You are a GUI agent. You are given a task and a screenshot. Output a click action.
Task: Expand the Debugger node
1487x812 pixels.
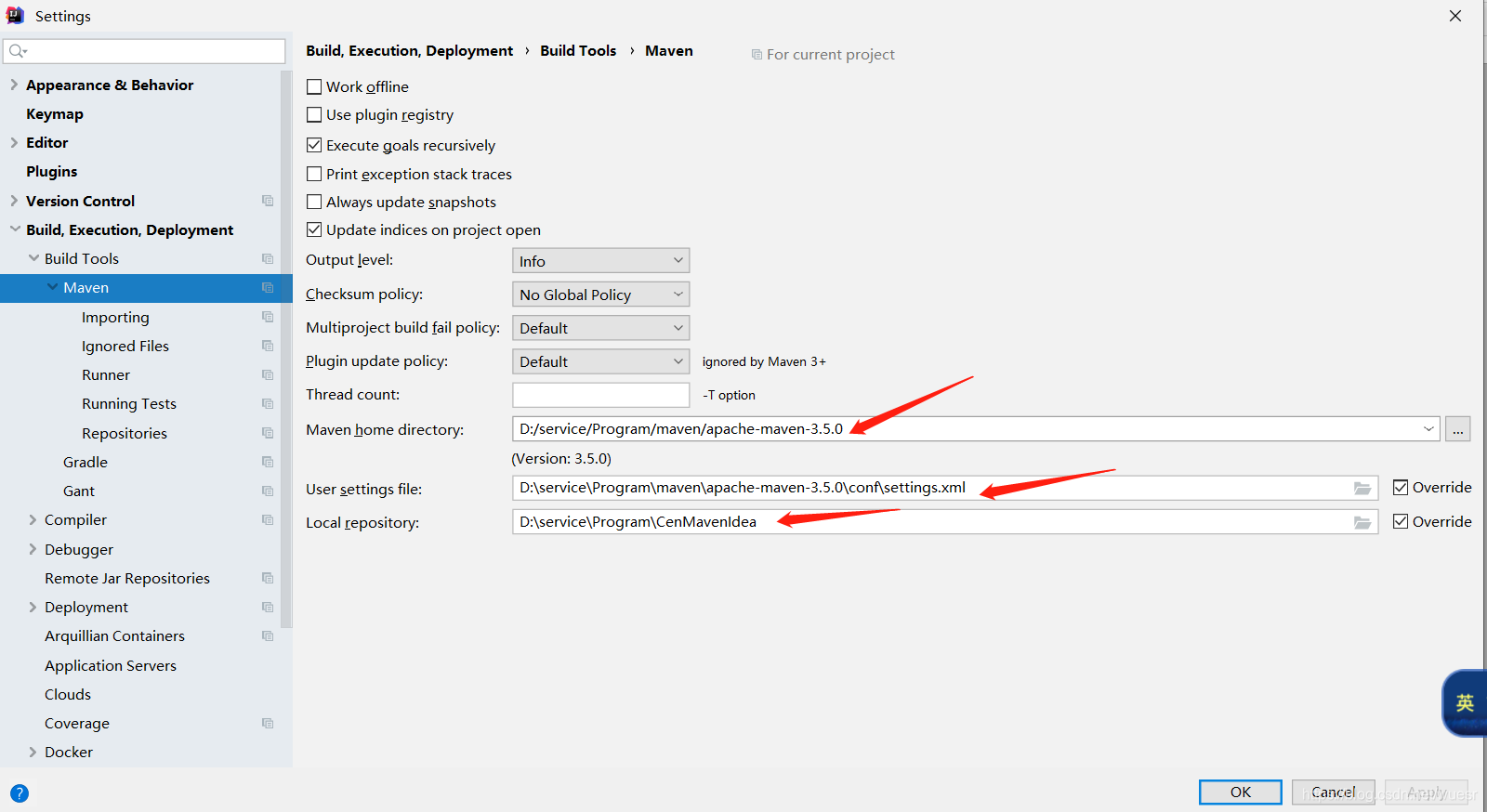33,549
